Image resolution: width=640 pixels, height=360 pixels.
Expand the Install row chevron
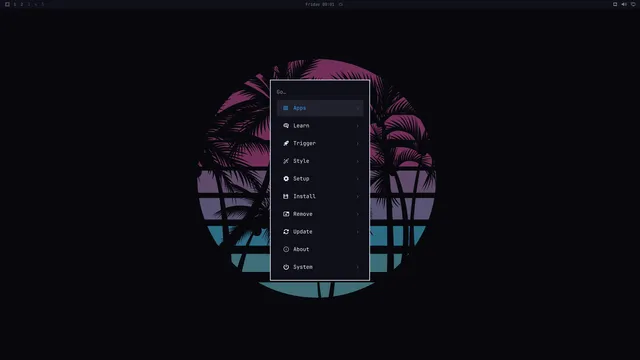coord(358,196)
